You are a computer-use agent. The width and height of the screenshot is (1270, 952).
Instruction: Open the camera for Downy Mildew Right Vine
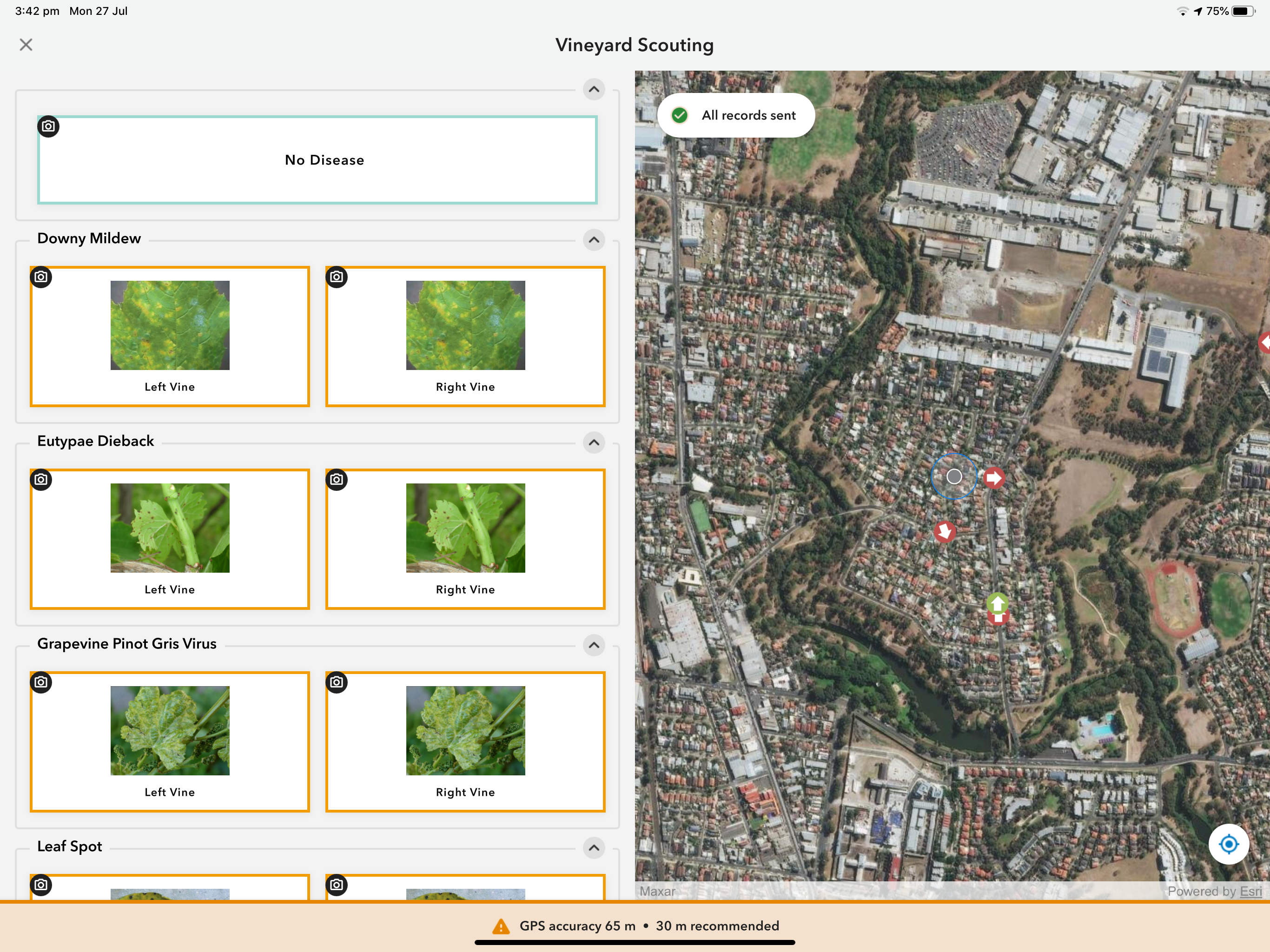tap(337, 278)
